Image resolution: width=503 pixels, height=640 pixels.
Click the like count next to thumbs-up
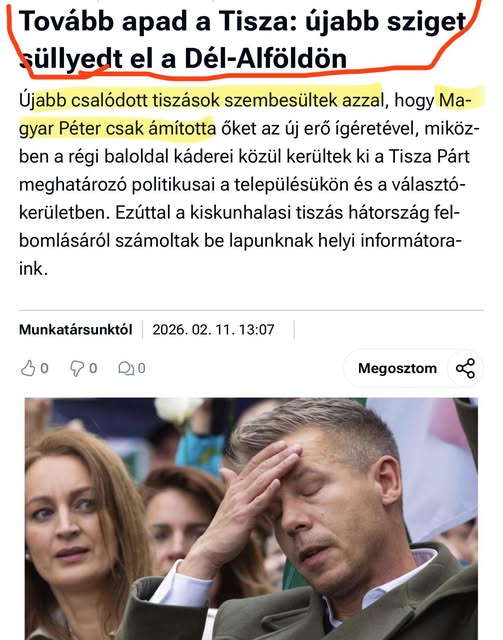point(44,369)
